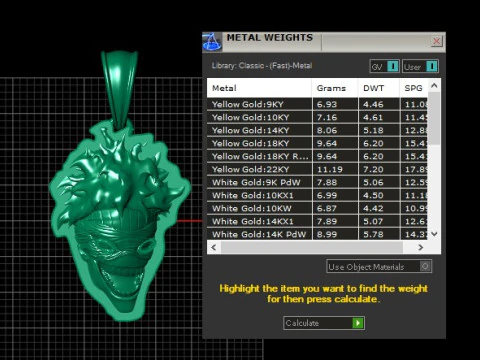
Task: Click the horizontal scroll left arrow
Action: tap(214, 247)
